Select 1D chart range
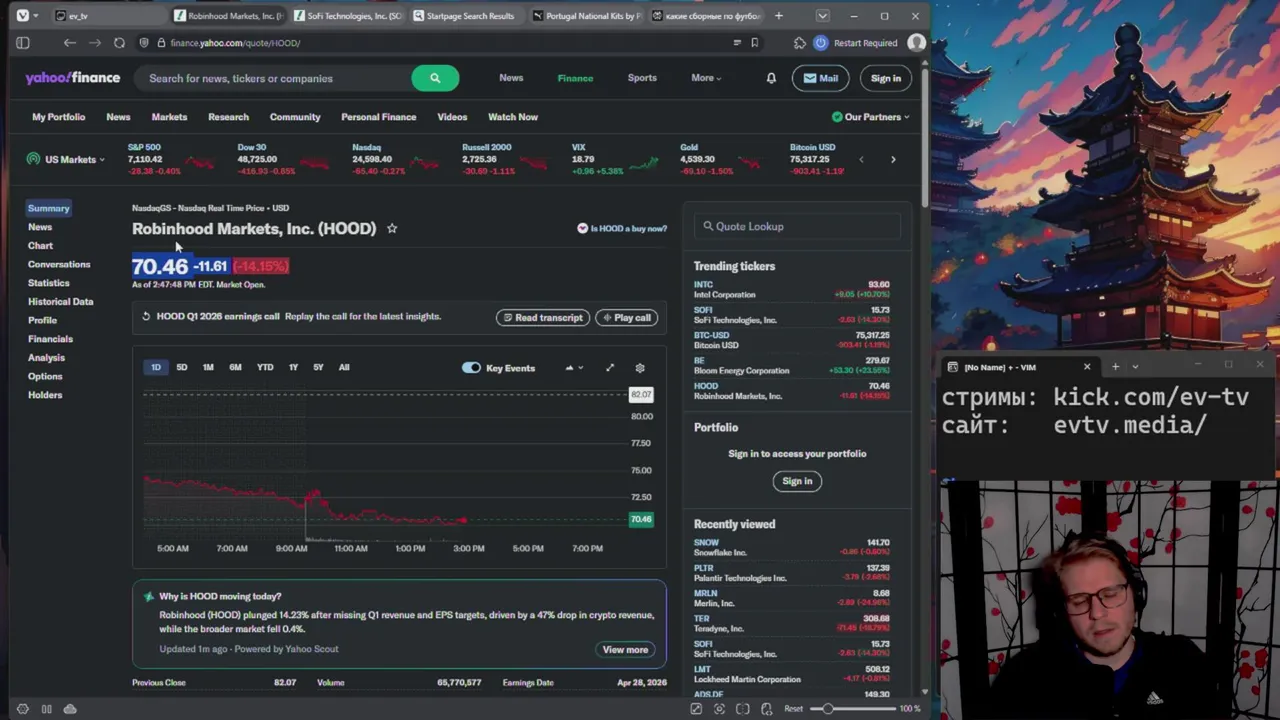This screenshot has width=1280, height=720. click(x=156, y=367)
